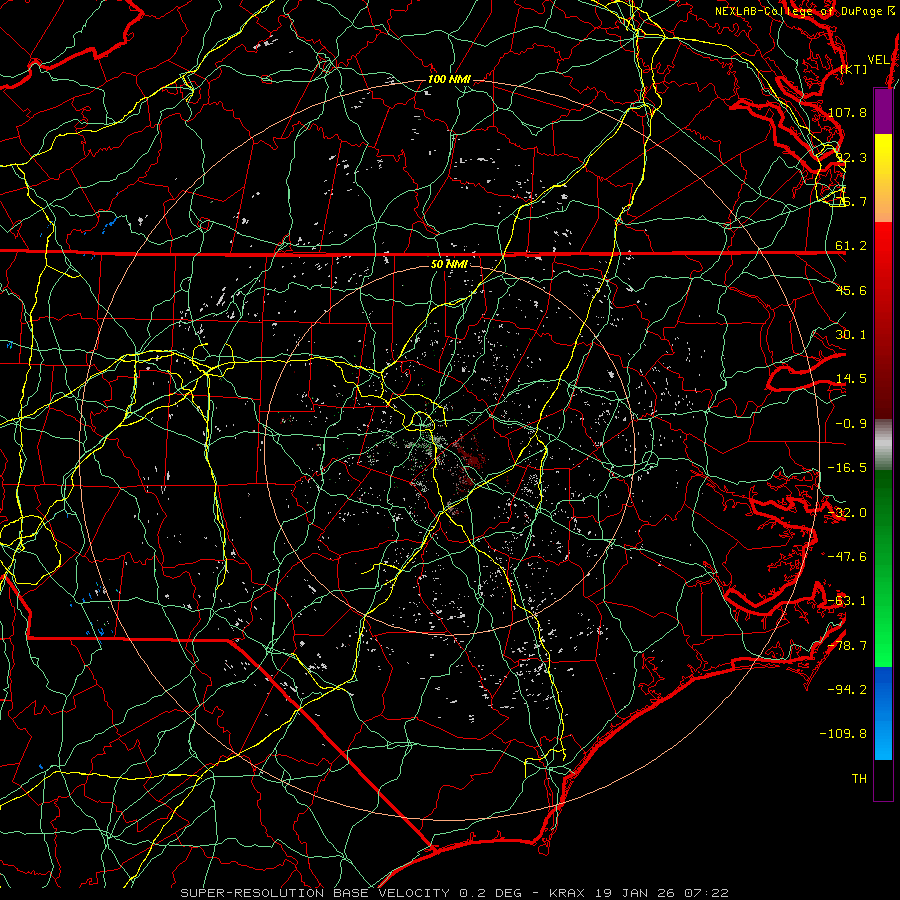Viewport: 900px width, 900px height.
Task: Click the -0.9 legend value
Action: pyautogui.click(x=851, y=424)
